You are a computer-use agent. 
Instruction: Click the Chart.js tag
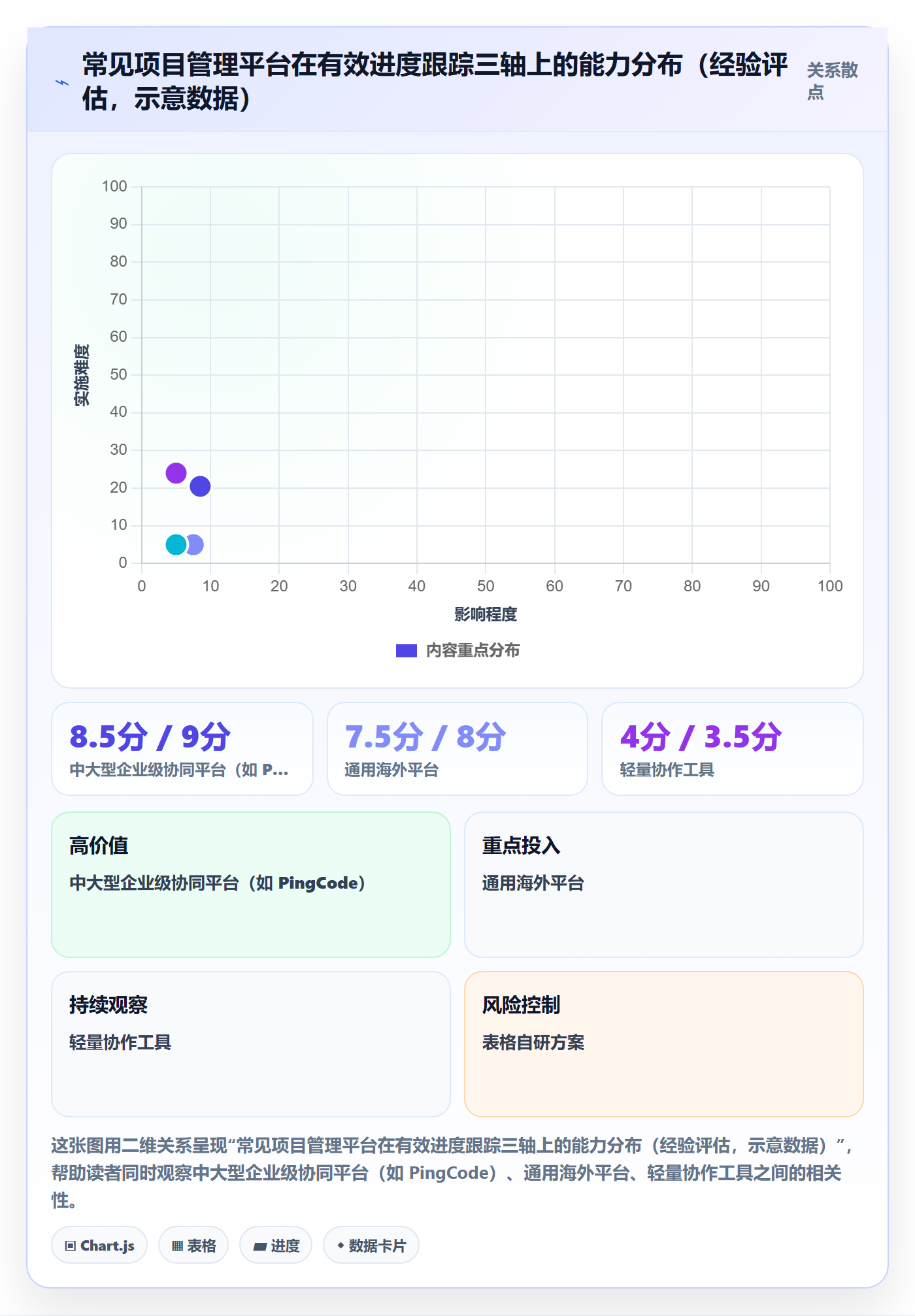[x=99, y=1245]
